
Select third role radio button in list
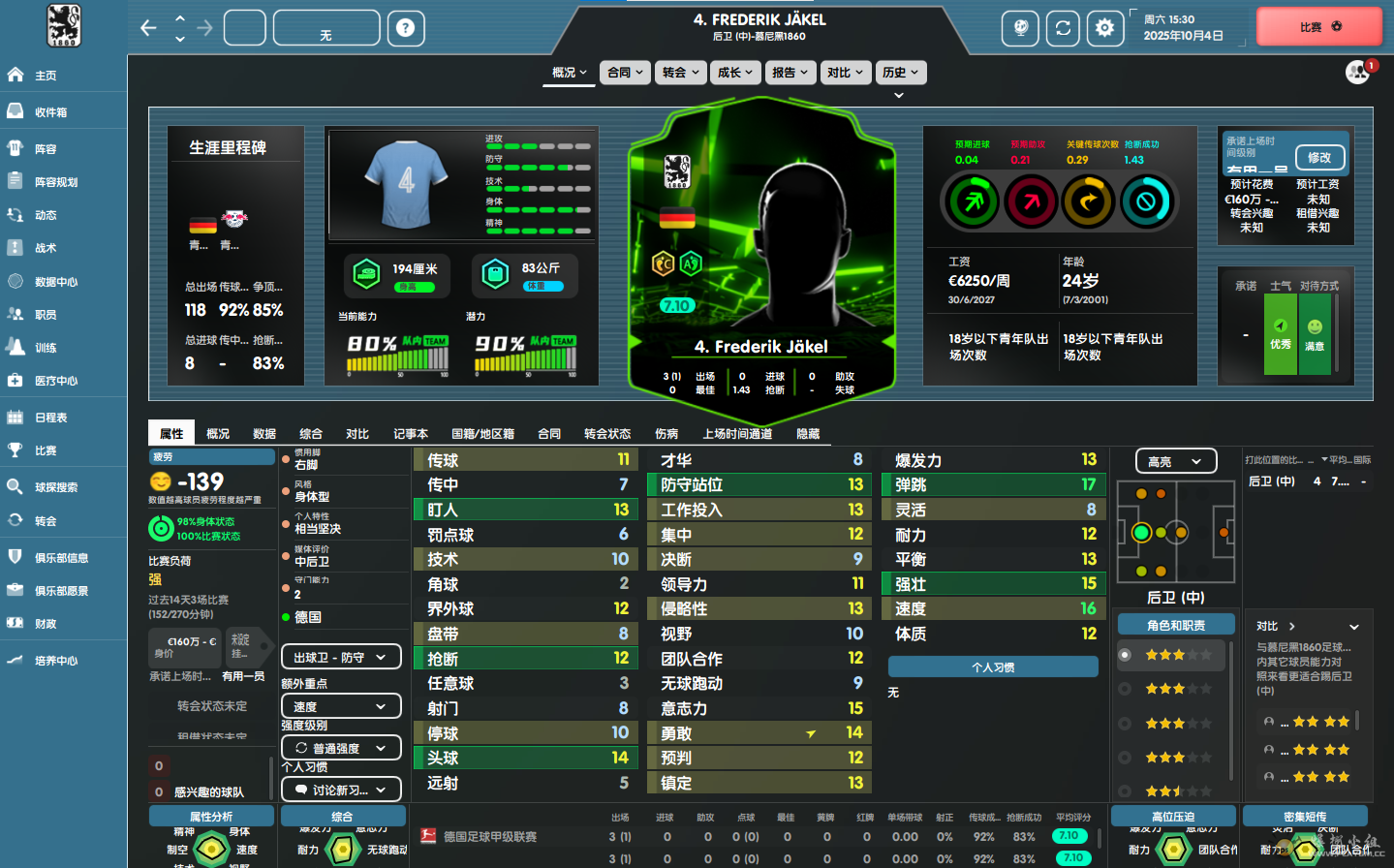pos(1125,724)
